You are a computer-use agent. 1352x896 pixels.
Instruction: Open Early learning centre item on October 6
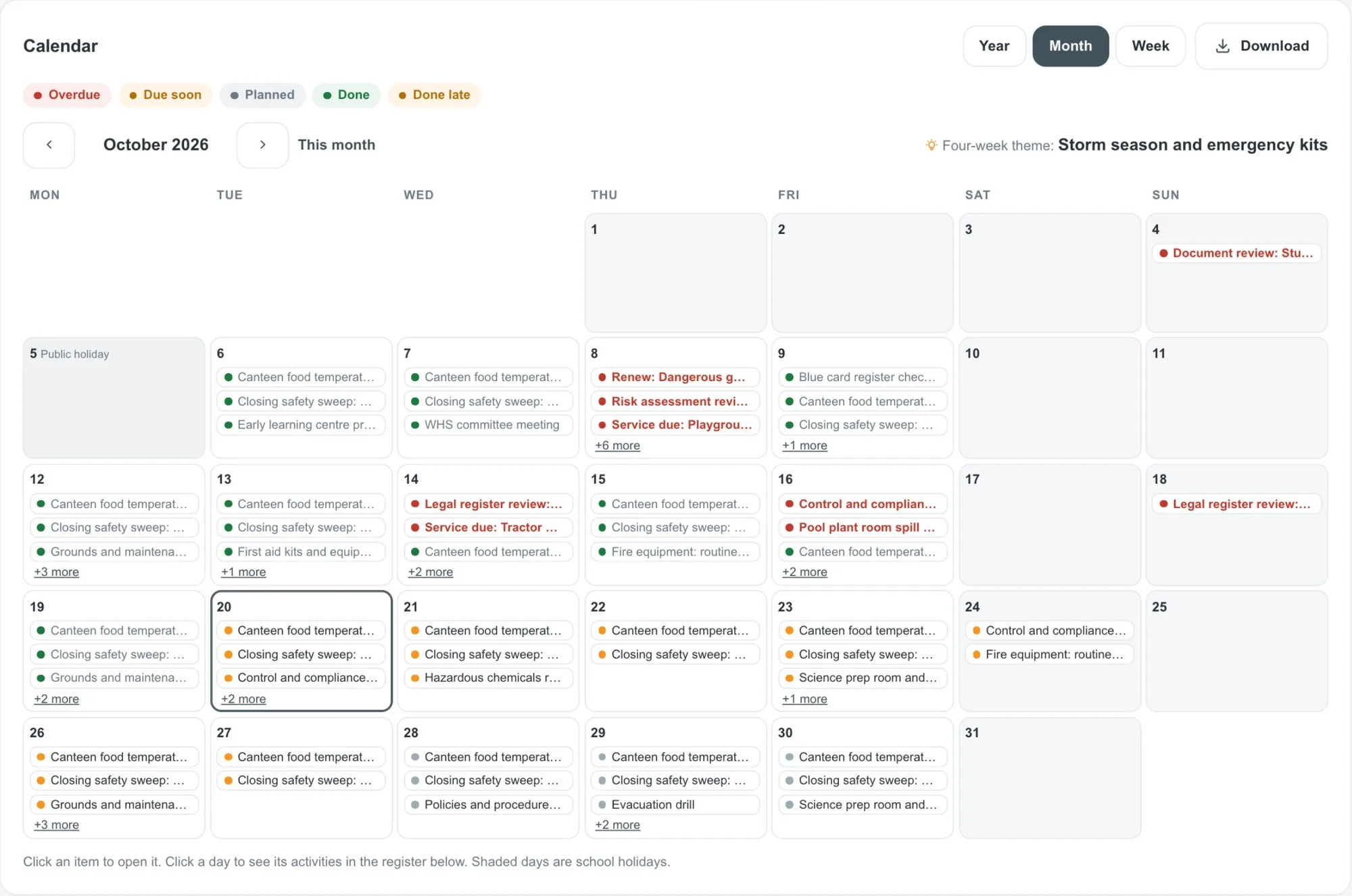pos(301,425)
